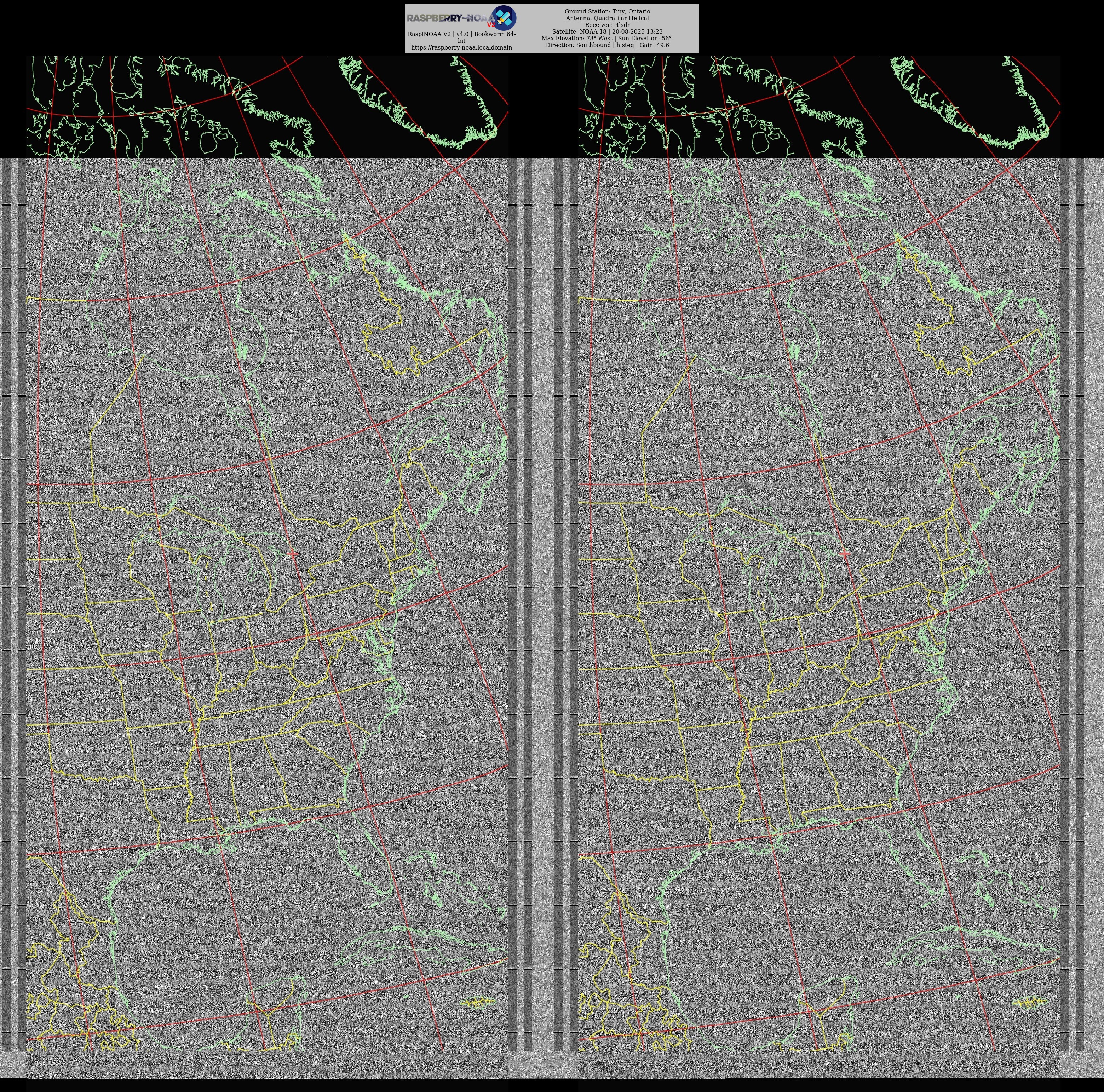
Task: Click the RaspiNOAA V2 v4.0 version text
Action: point(461,34)
